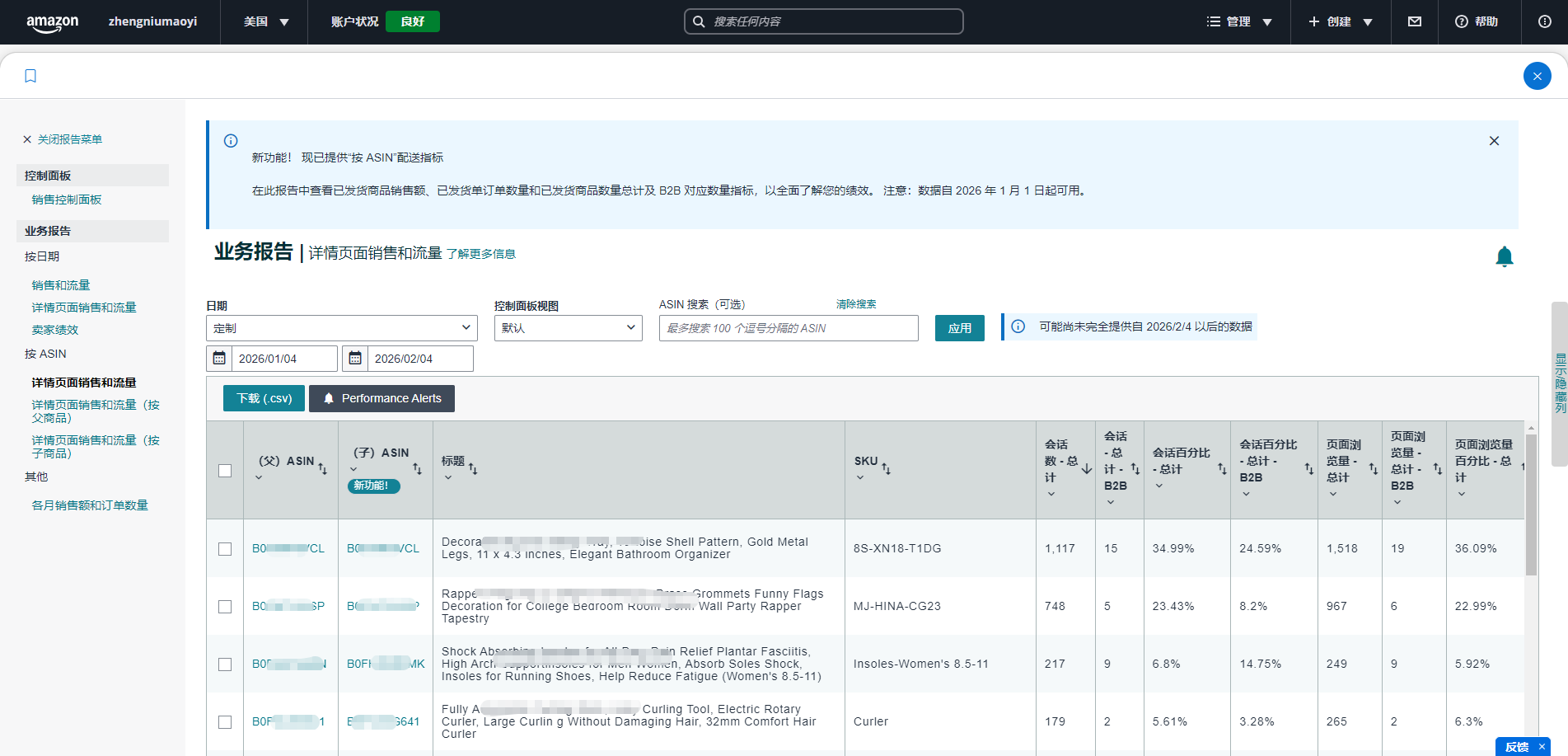Click the info icon in top bar
Screen dimensions: 1568x756
[1544, 21]
